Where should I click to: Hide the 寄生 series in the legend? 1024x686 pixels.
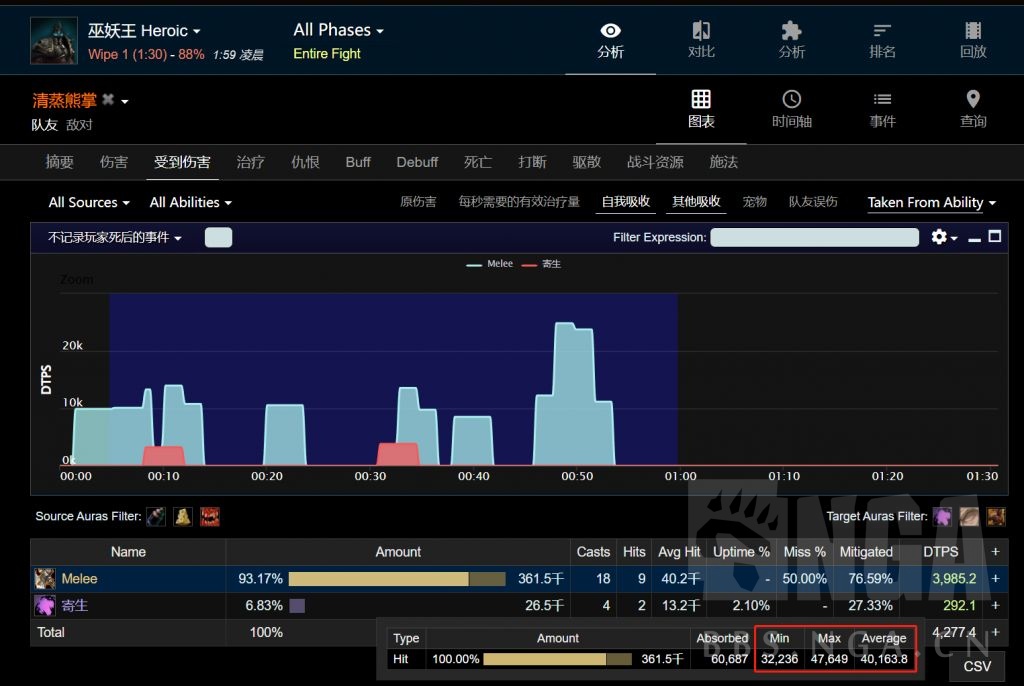pyautogui.click(x=543, y=264)
